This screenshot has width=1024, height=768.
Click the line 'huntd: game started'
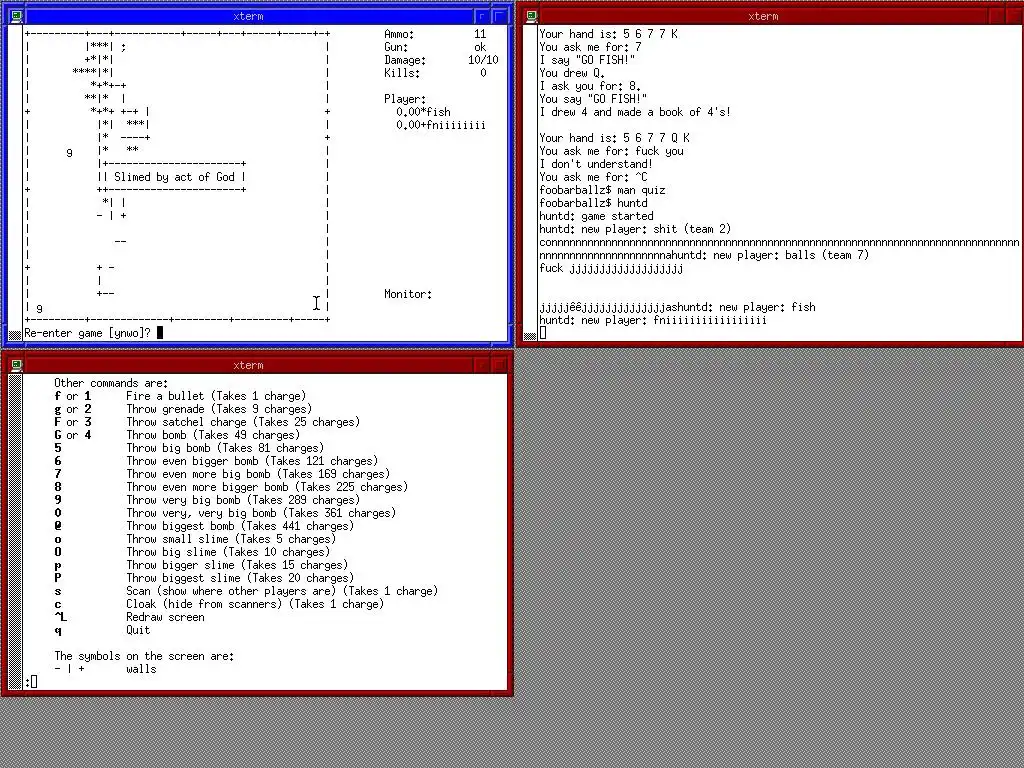(596, 216)
